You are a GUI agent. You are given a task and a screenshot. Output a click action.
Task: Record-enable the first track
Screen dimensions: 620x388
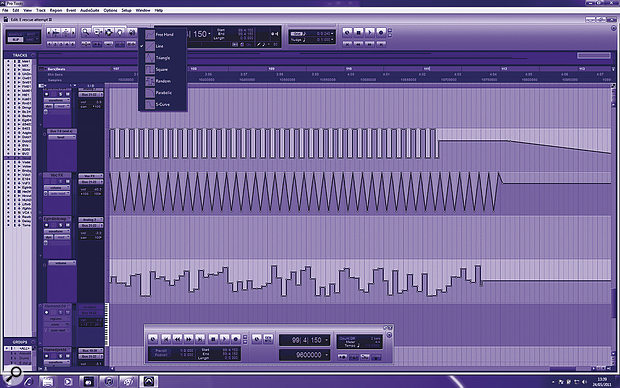[47, 94]
